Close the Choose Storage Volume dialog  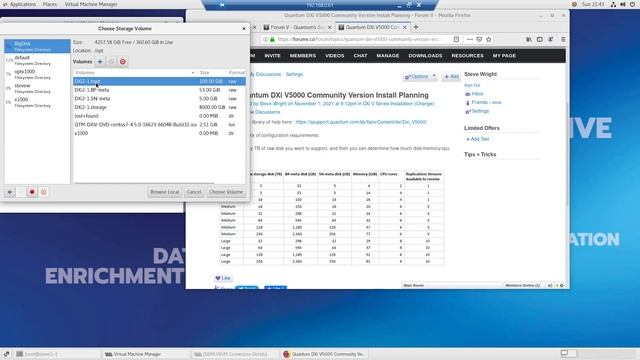[244, 29]
